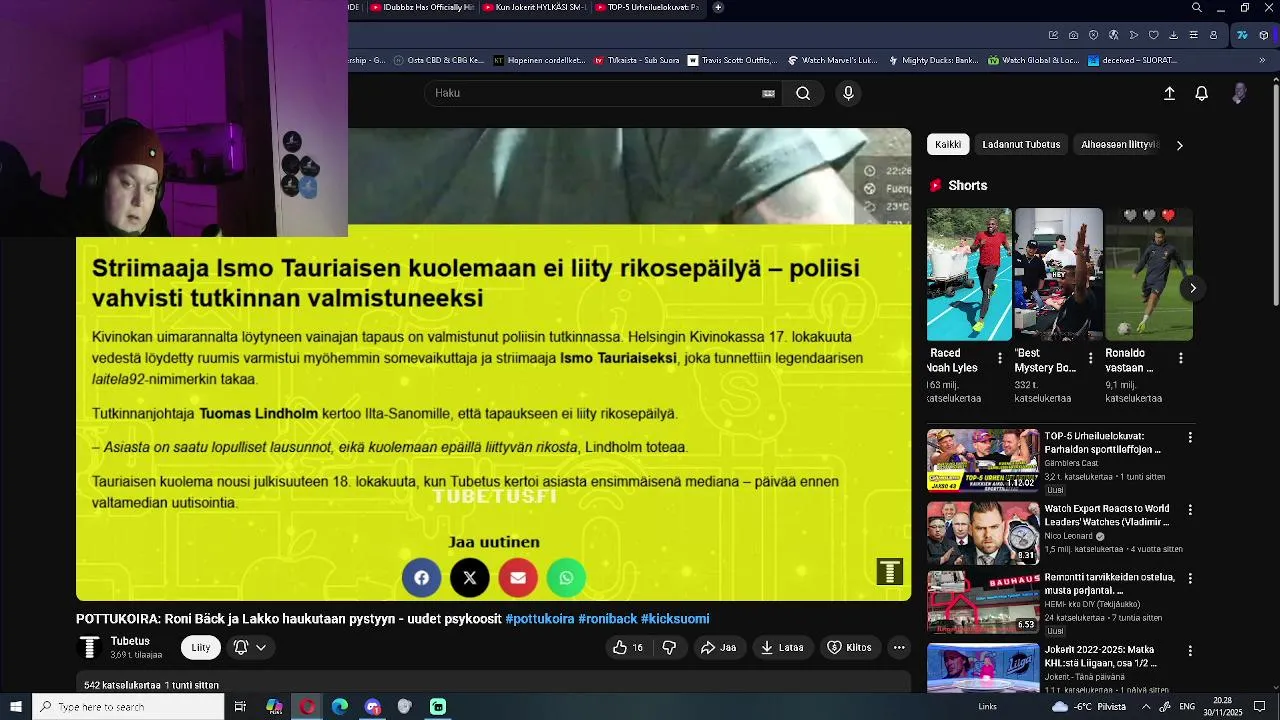This screenshot has width=1280, height=720.
Task: Open options for 'Ronaldo vastaan' short
Action: pyautogui.click(x=1181, y=358)
